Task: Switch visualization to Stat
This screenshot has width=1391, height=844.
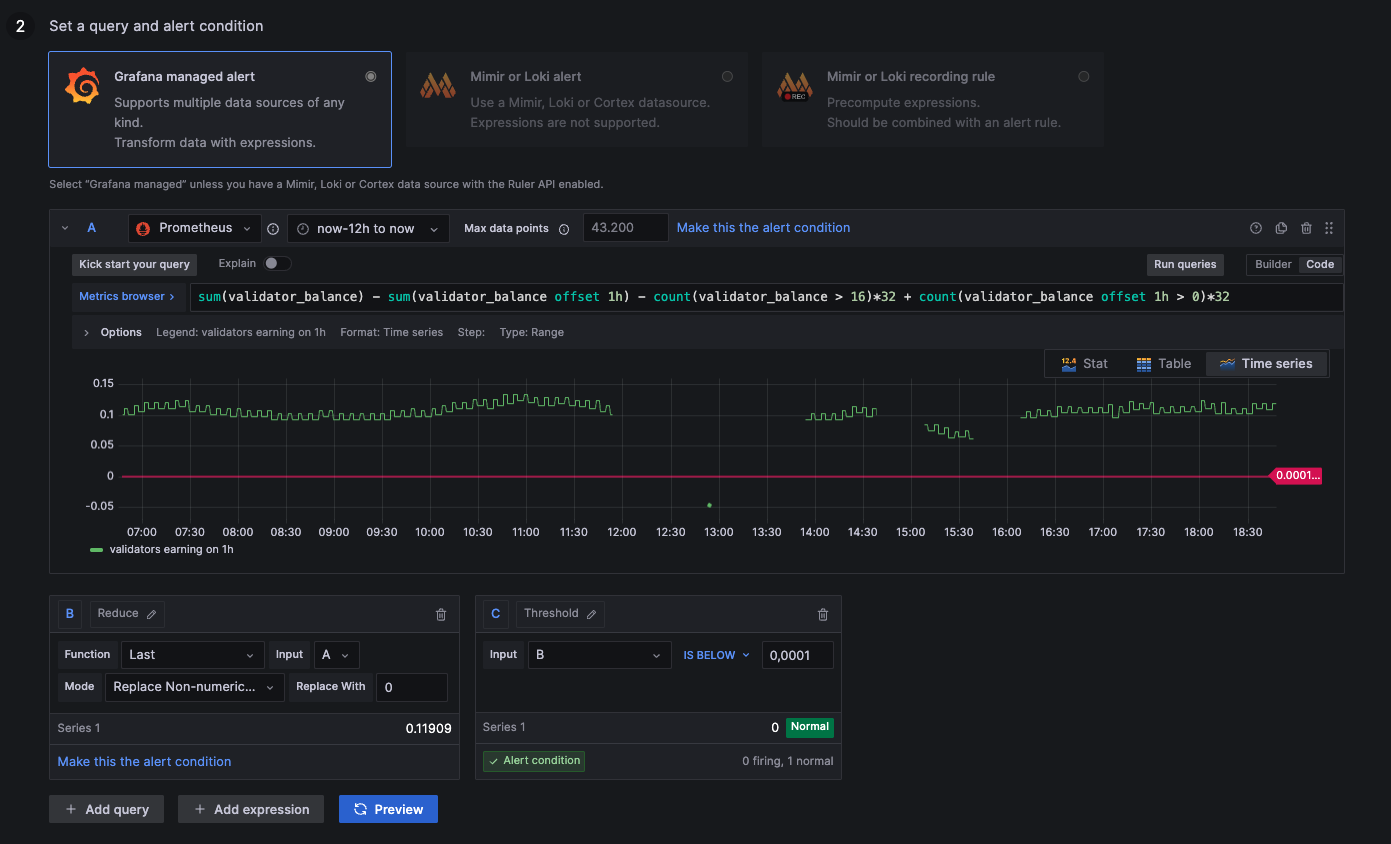Action: [1084, 364]
